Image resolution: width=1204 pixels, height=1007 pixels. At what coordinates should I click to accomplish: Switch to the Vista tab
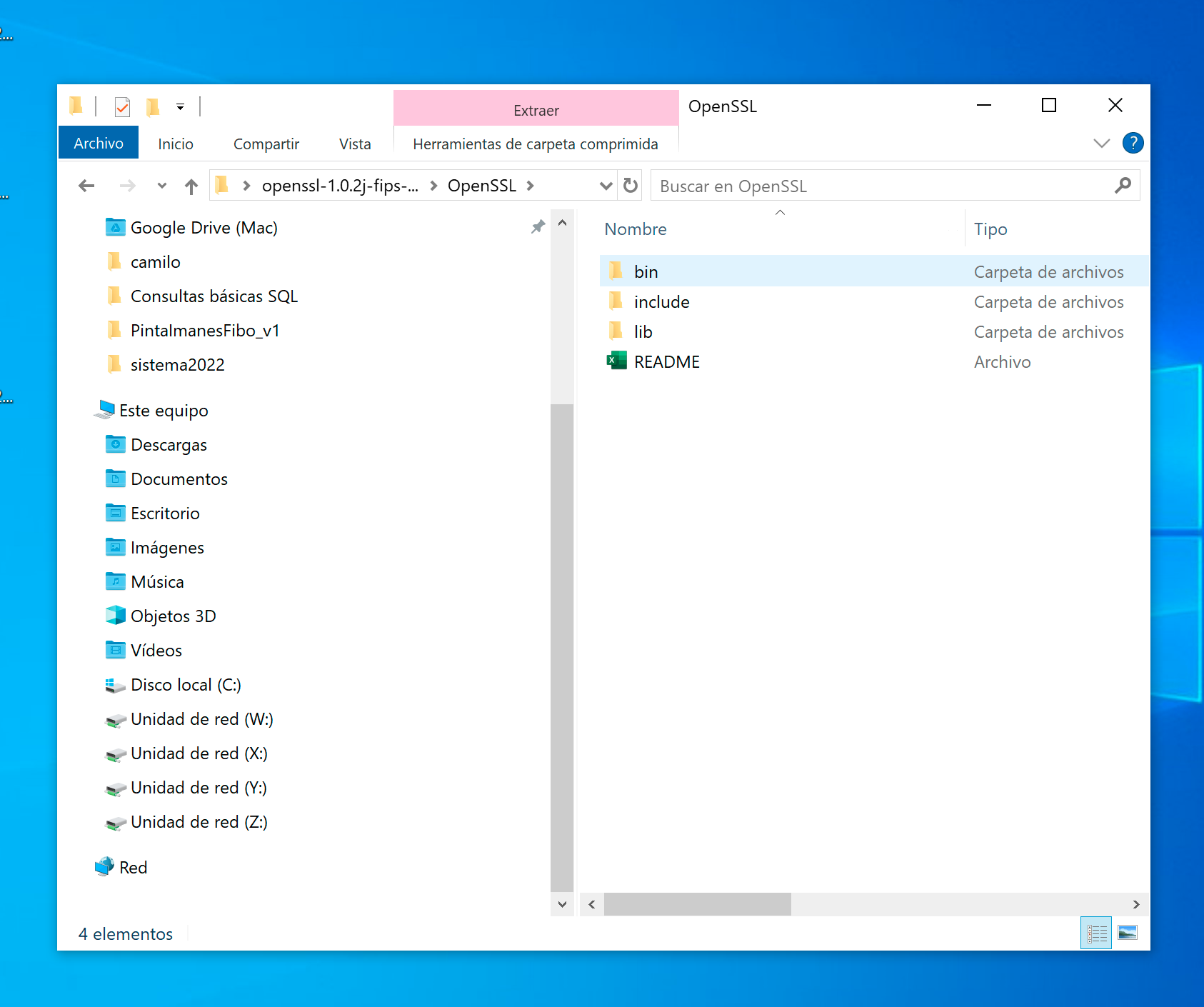click(355, 143)
